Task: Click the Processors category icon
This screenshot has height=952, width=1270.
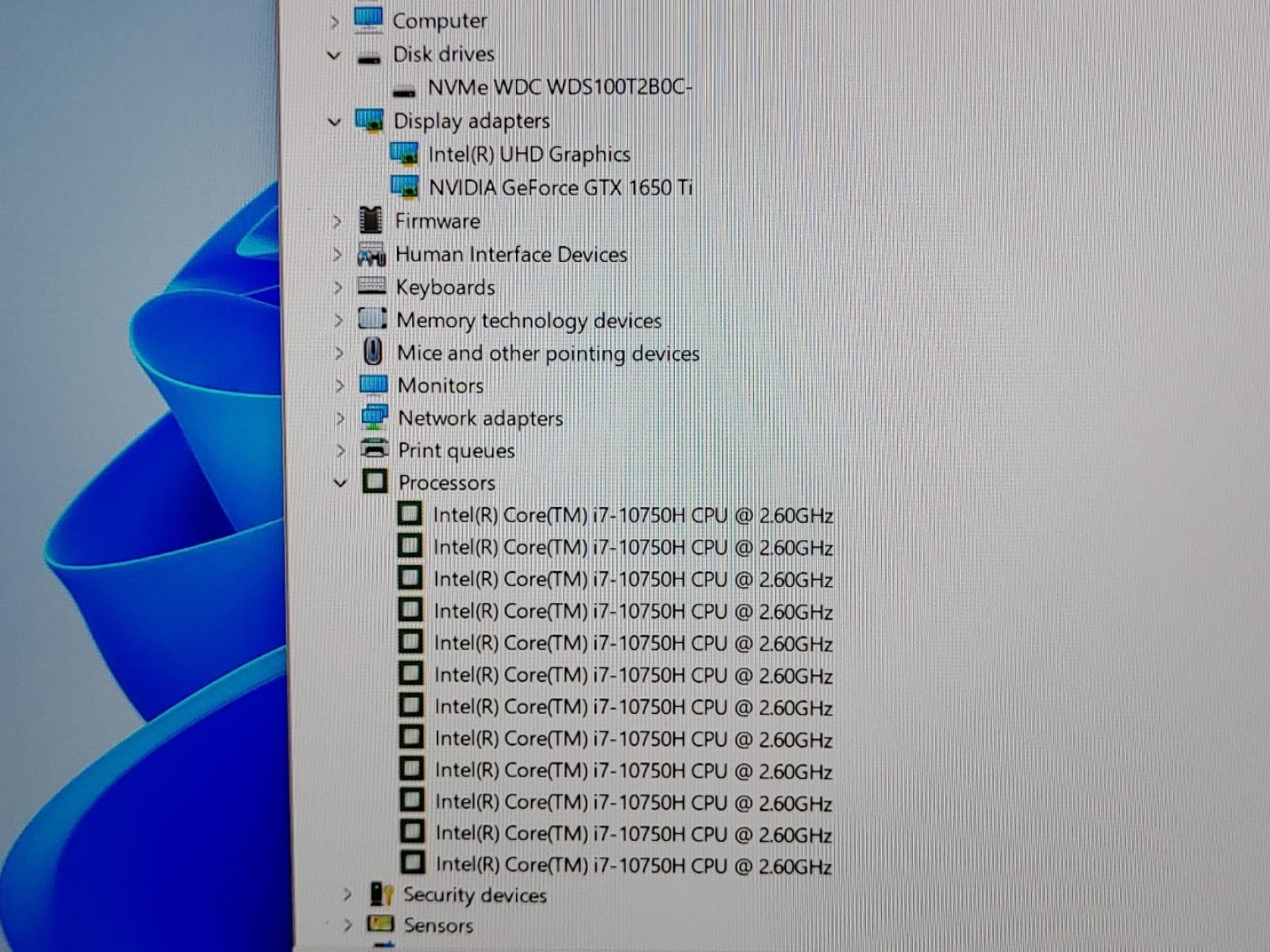Action: 375,482
